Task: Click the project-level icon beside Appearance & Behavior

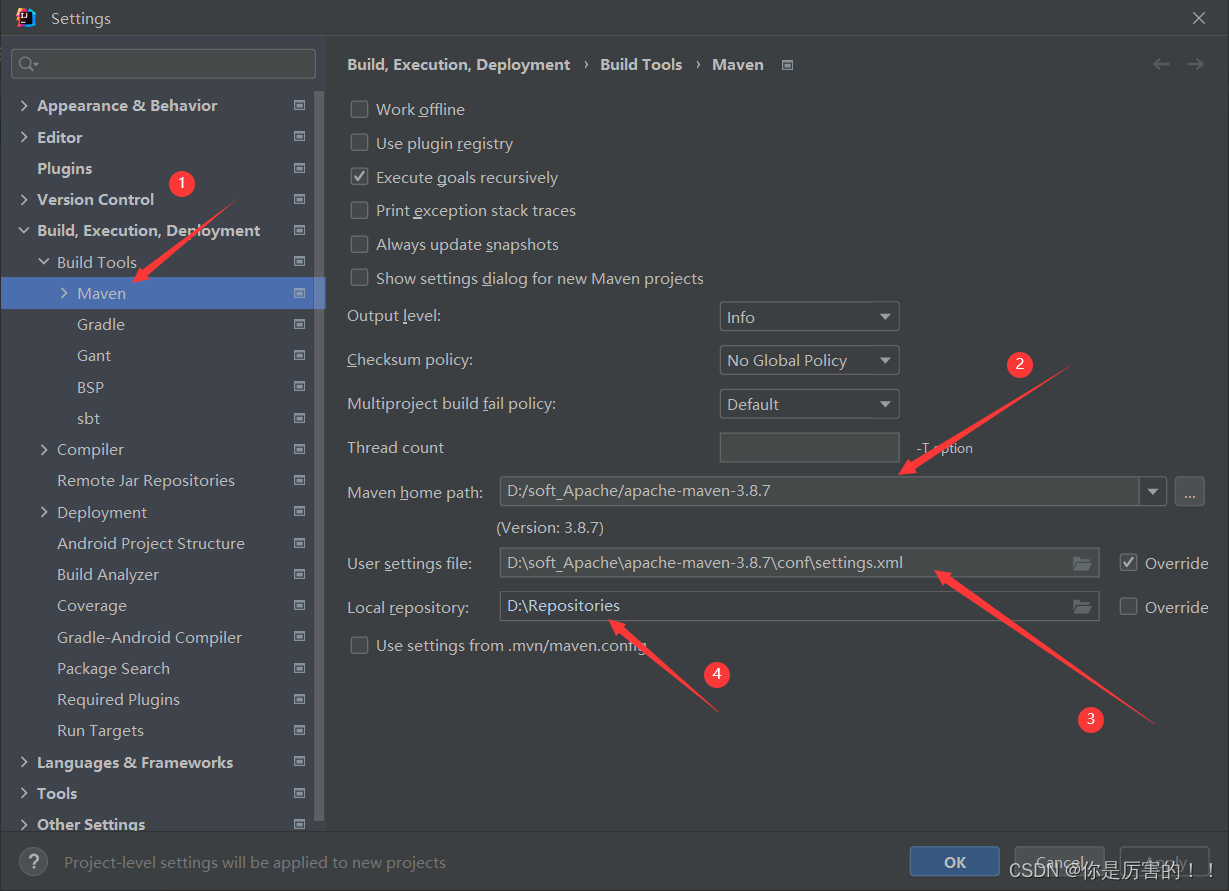Action: pos(299,105)
